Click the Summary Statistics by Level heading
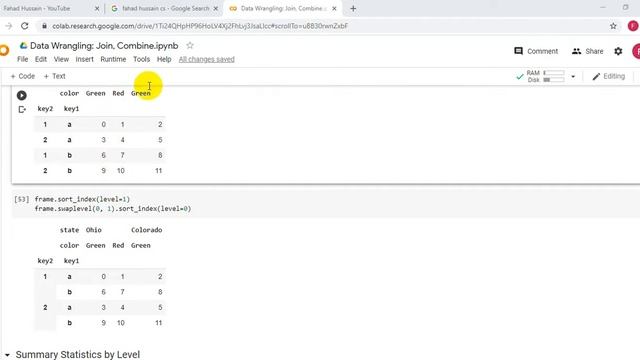The height and width of the screenshot is (360, 640). (x=78, y=355)
